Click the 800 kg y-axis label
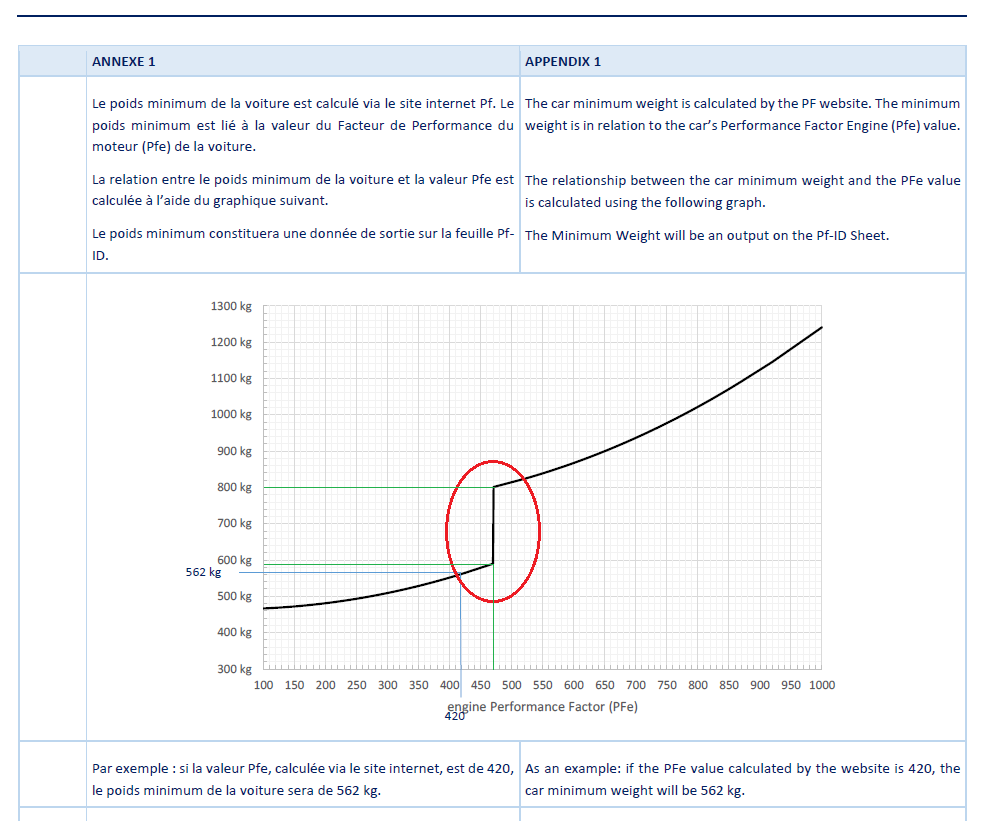986x824 pixels. 234,488
